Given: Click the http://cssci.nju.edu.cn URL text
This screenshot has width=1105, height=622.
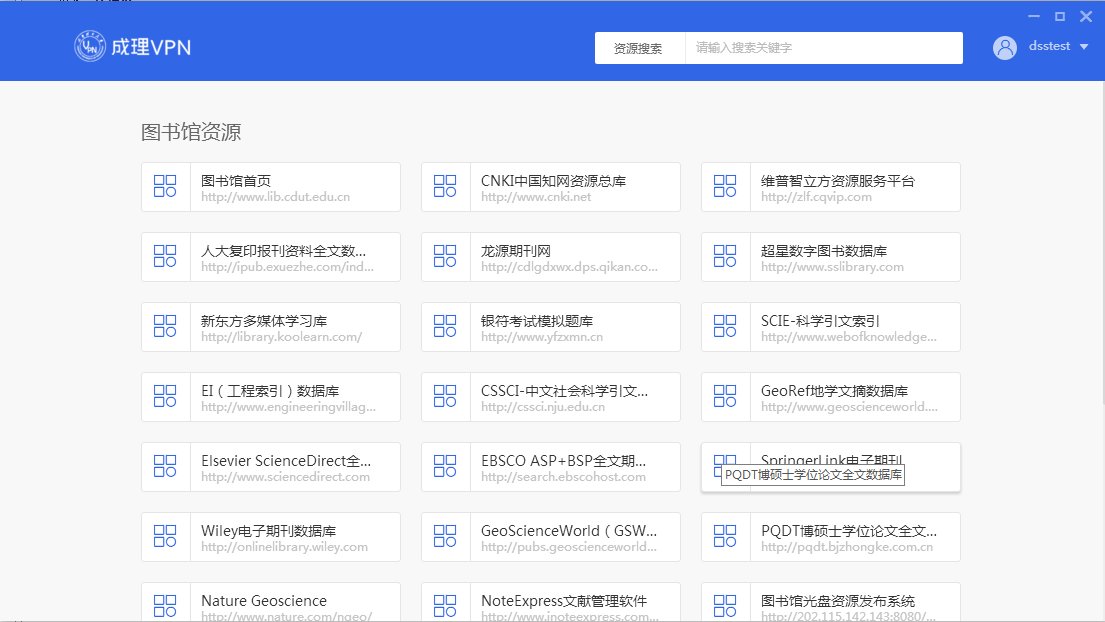Looking at the screenshot, I should tap(543, 406).
